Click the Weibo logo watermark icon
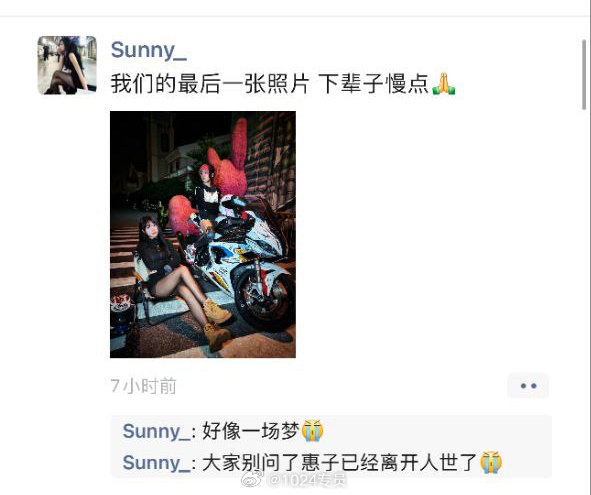 [x=253, y=480]
